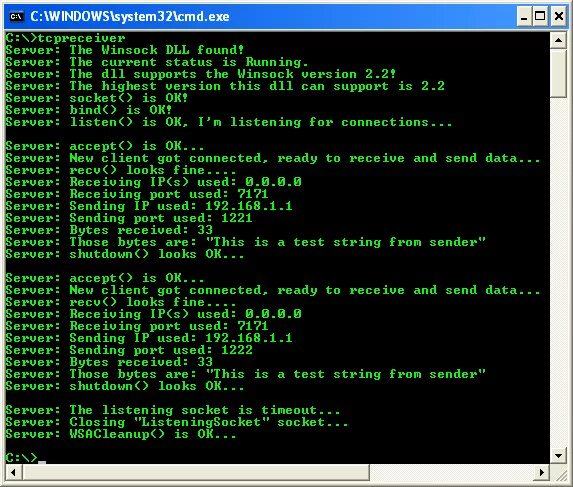Click the horizontal scrollbar left arrow
573x487 pixels.
coord(14,472)
